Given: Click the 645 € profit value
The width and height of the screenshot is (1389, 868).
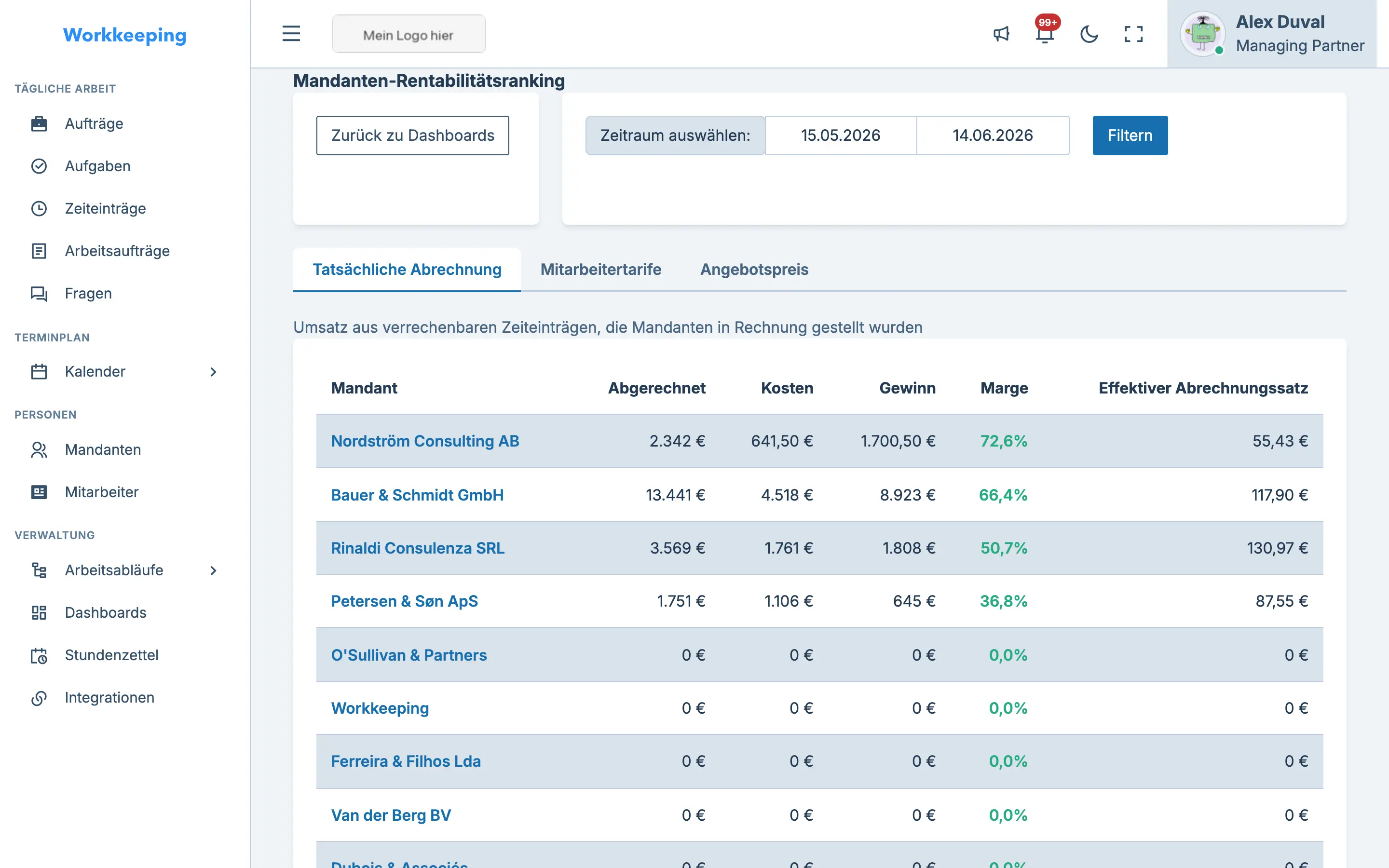Looking at the screenshot, I should (x=914, y=601).
